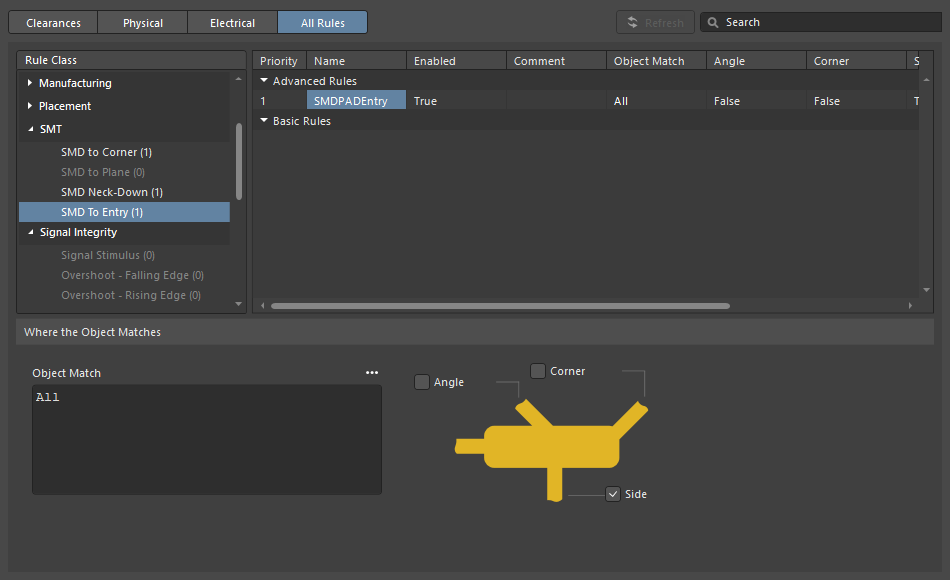Select SMD to Corner (1) rule
Image resolution: width=950 pixels, height=580 pixels.
tap(106, 152)
